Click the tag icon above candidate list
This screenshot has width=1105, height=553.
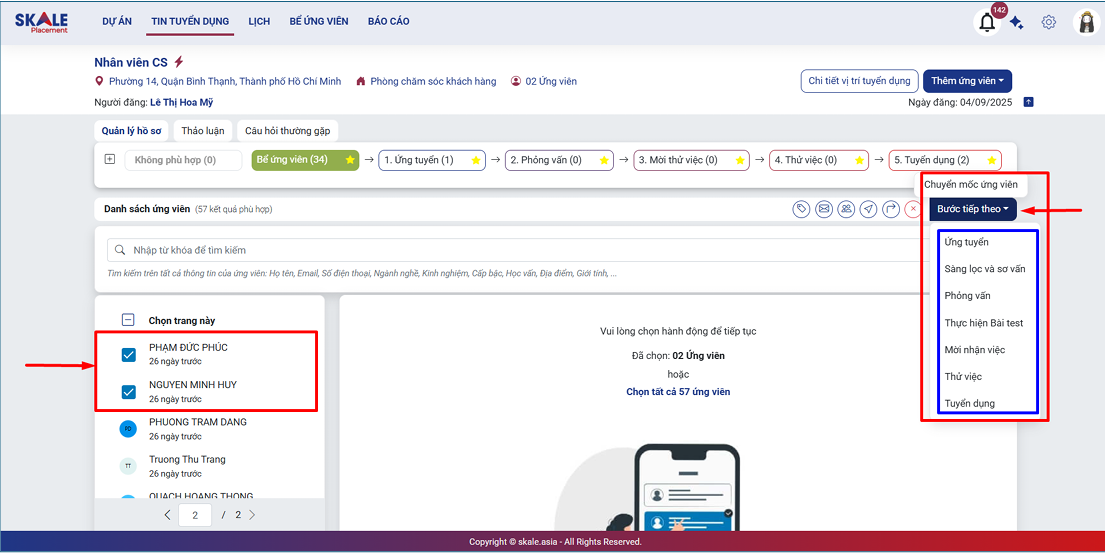801,209
